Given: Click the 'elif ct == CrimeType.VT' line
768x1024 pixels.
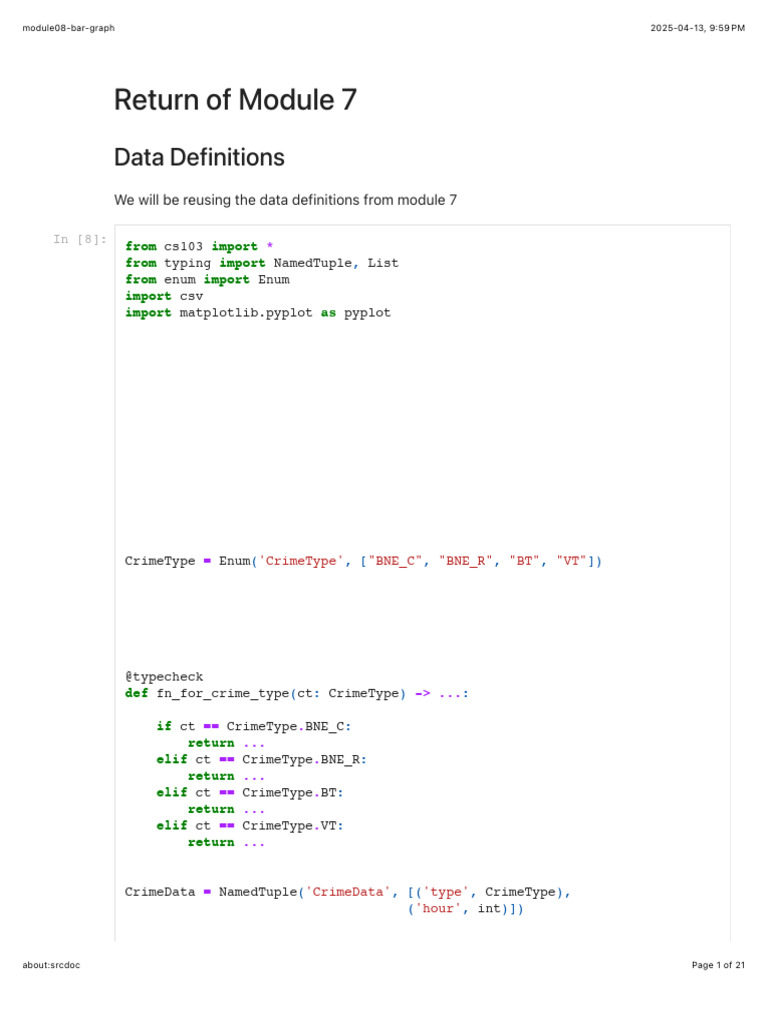Looking at the screenshot, I should [x=249, y=826].
